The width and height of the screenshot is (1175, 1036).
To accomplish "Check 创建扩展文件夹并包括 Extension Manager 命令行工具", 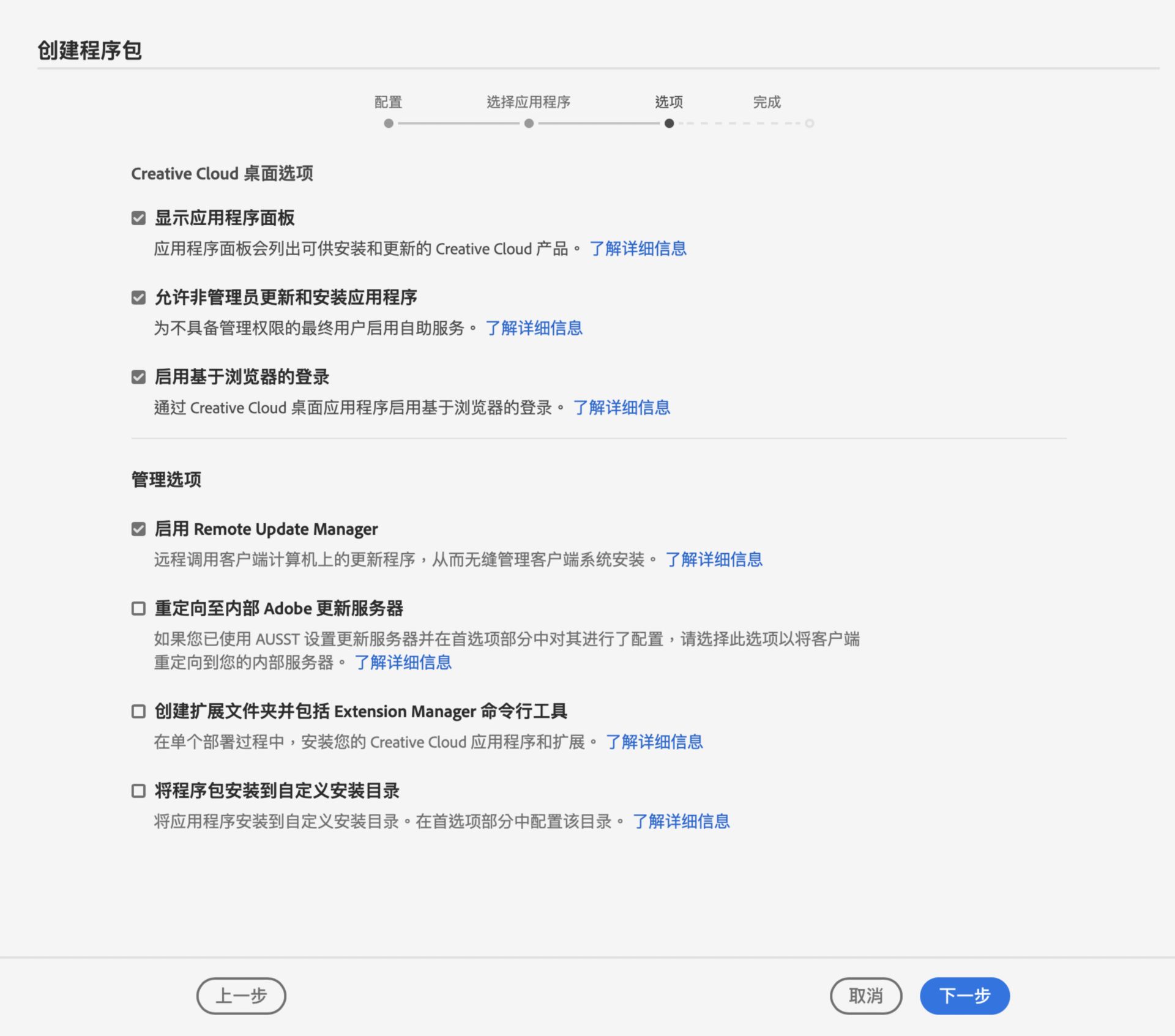I will (138, 712).
